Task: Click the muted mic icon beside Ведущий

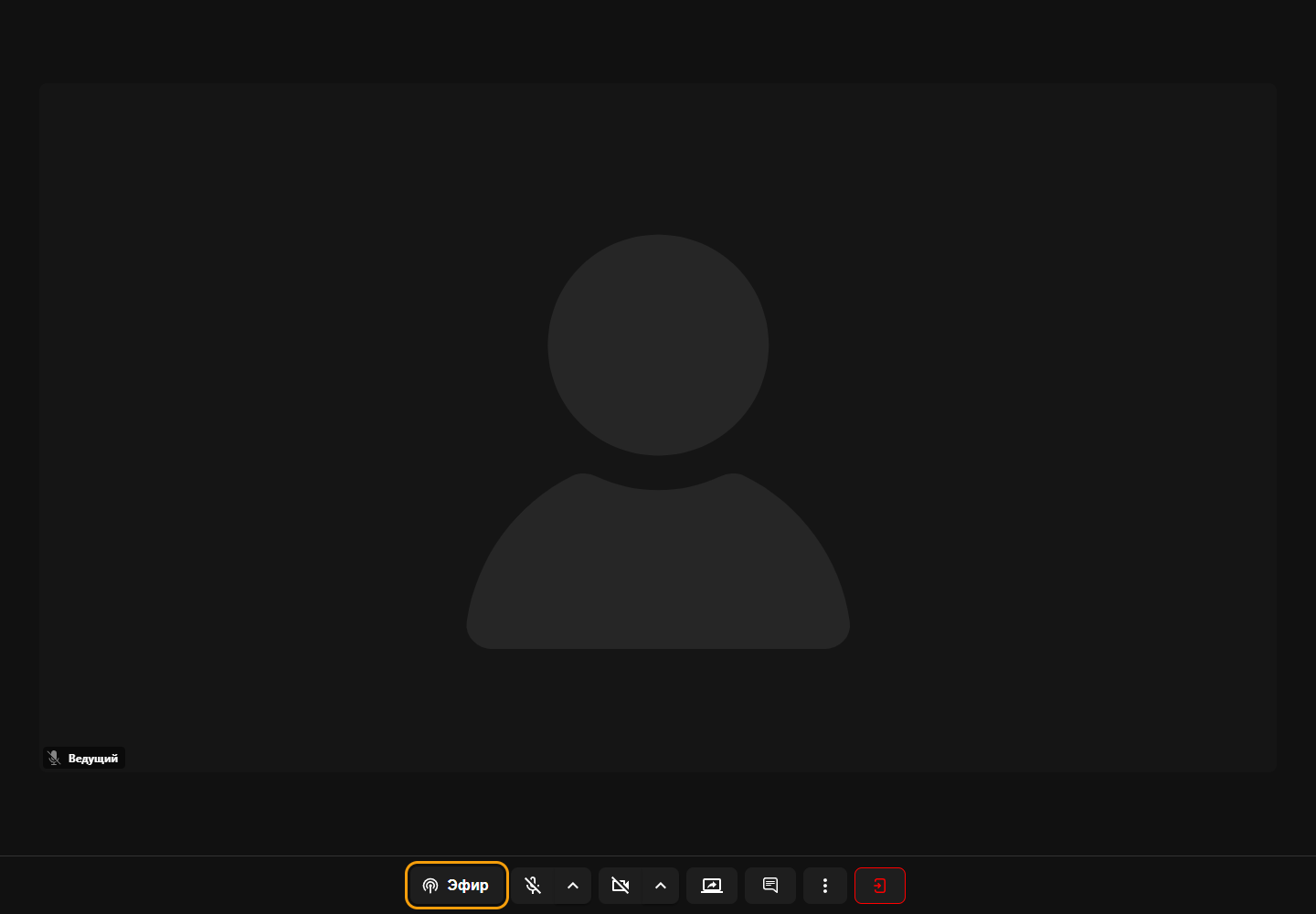Action: tap(55, 759)
